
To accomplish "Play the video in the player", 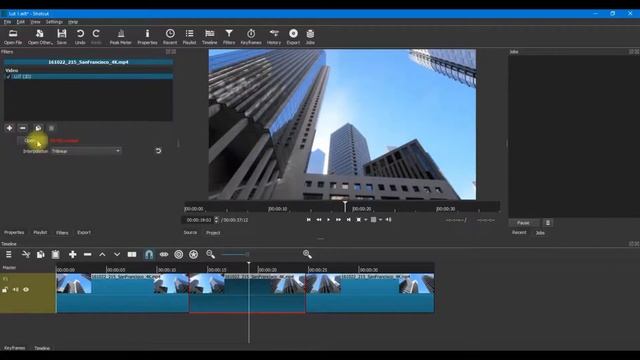I will pos(329,220).
